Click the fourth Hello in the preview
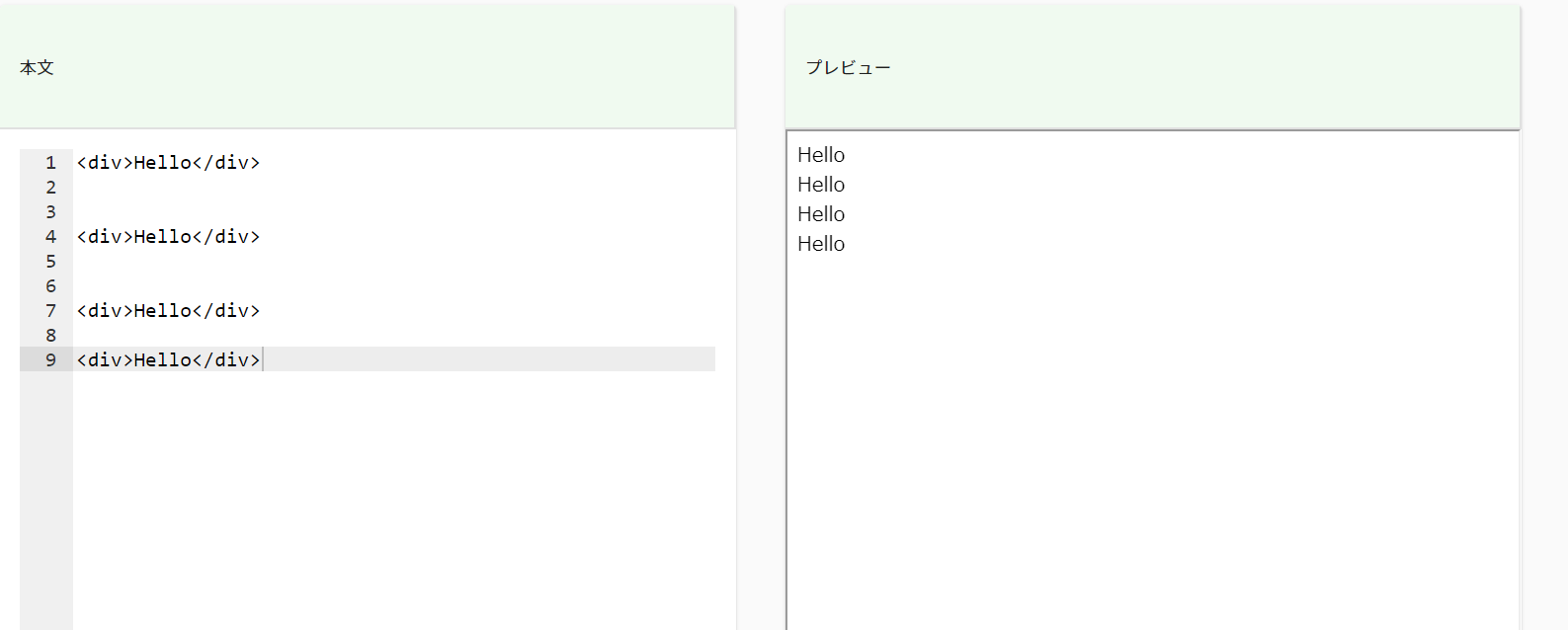This screenshot has width=1568, height=630. [821, 244]
